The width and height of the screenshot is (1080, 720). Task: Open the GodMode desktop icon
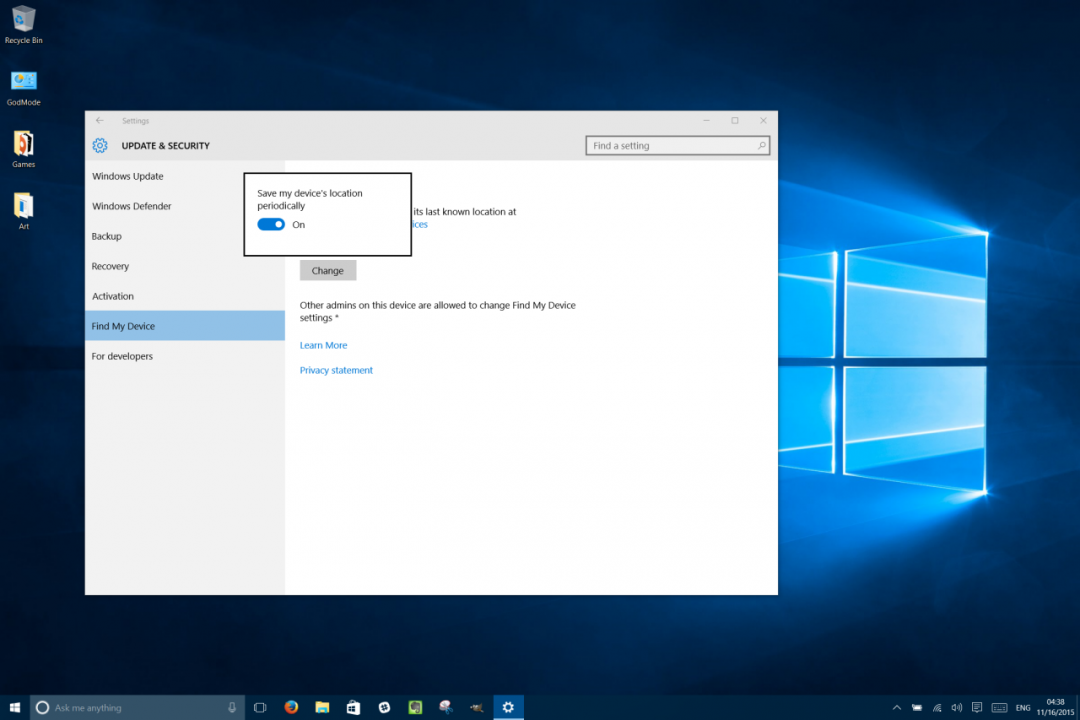(x=23, y=88)
